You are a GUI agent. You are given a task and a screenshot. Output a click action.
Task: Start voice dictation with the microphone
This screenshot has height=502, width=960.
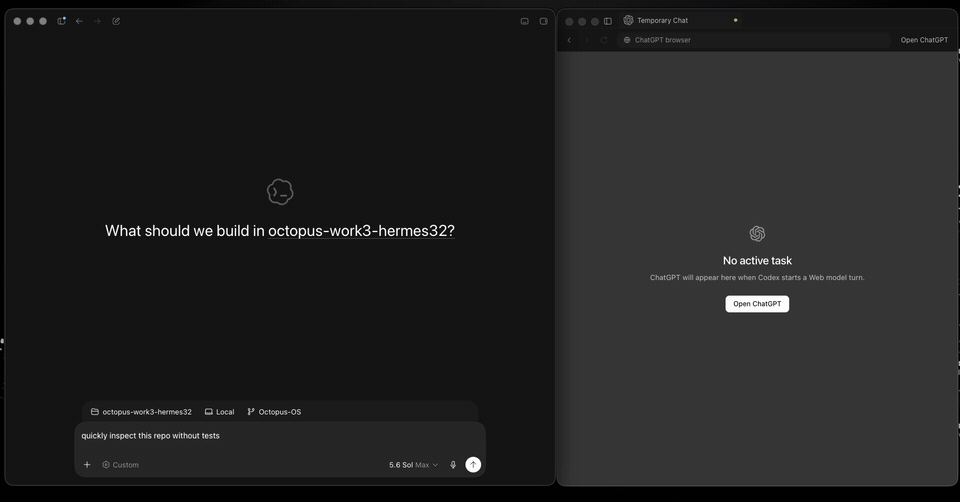pos(453,465)
